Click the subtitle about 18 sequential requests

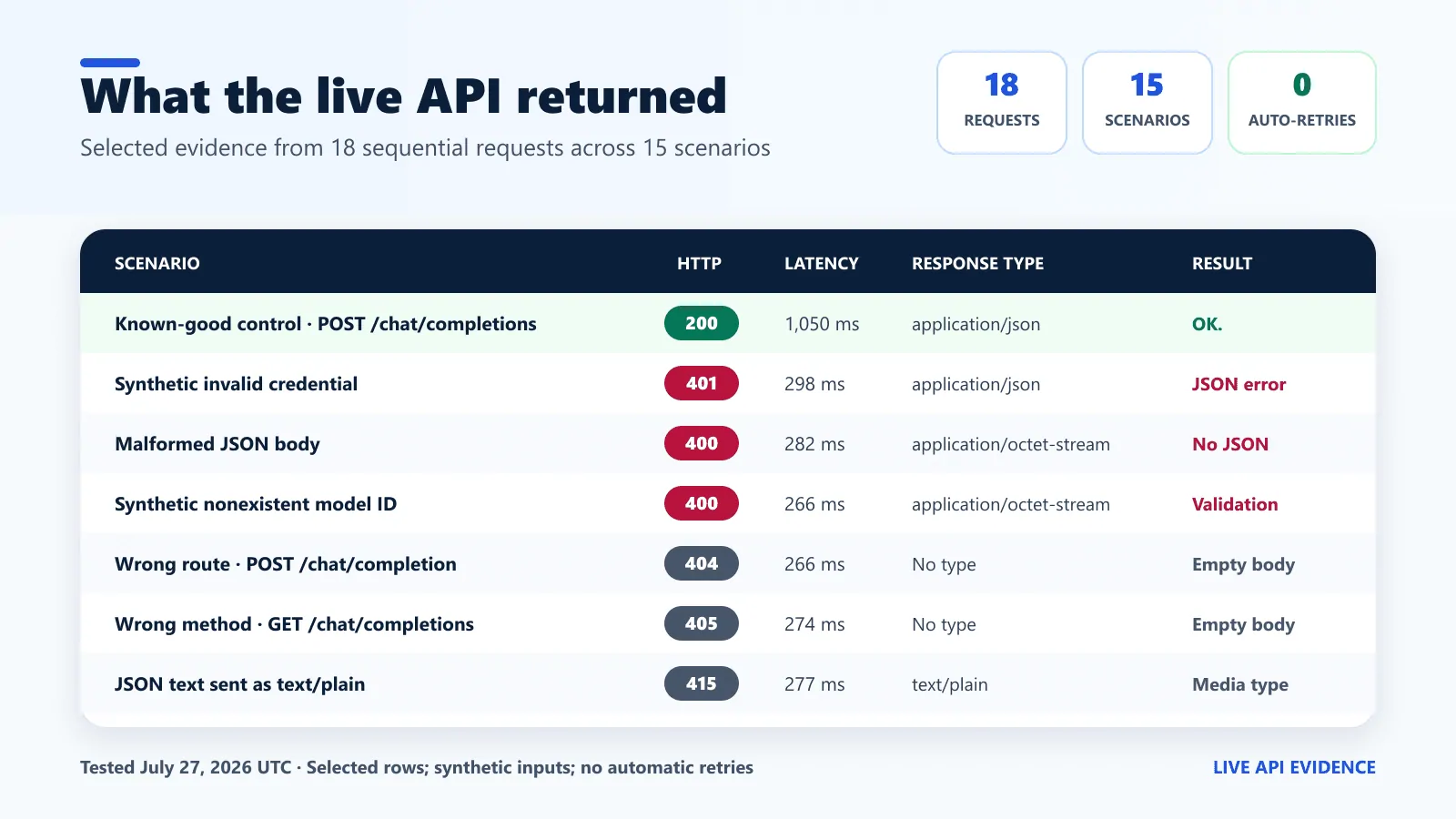[425, 148]
